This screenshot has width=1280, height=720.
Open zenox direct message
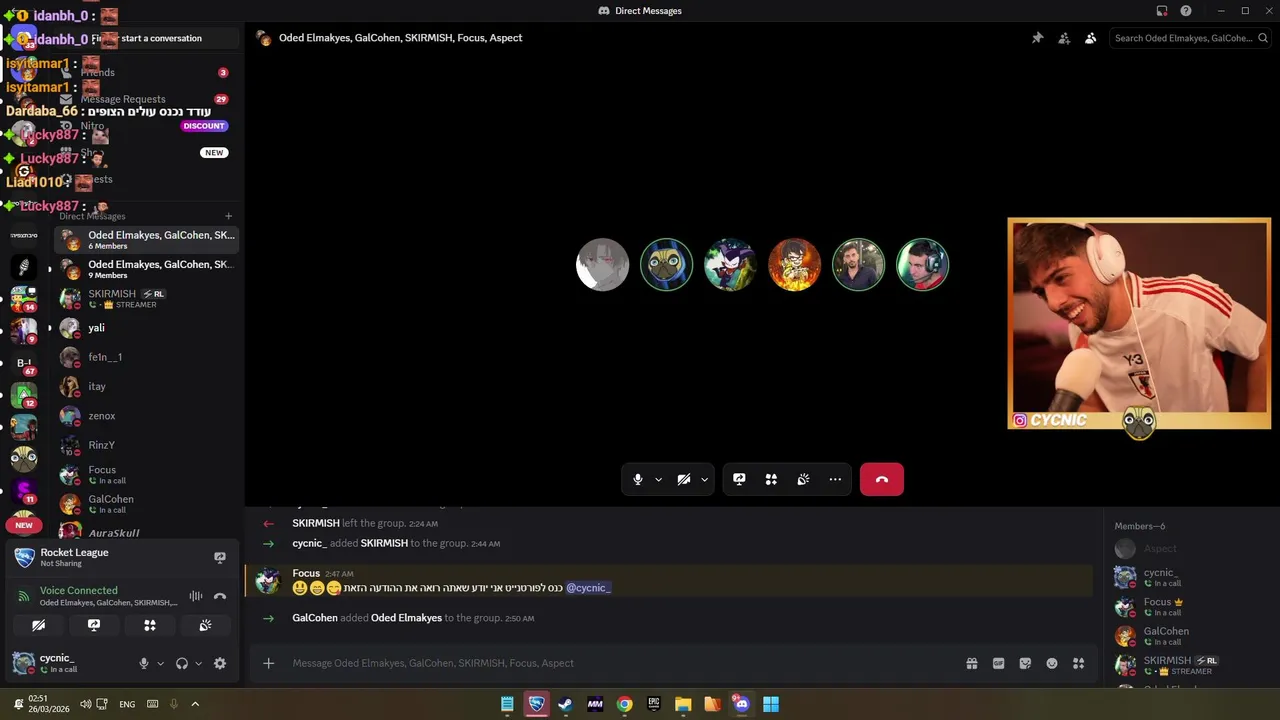(145, 416)
